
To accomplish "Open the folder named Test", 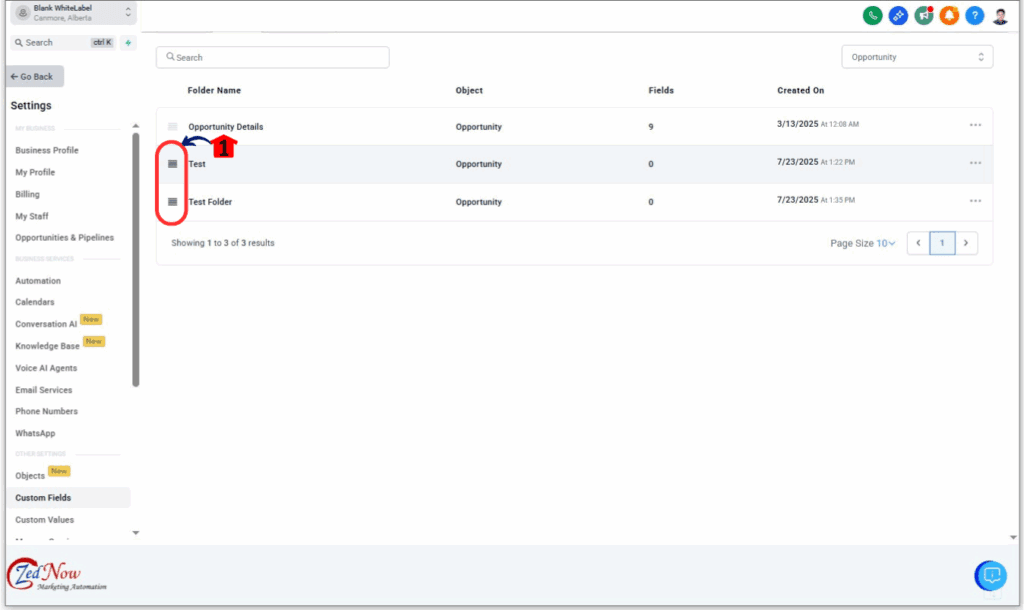I will coord(197,164).
